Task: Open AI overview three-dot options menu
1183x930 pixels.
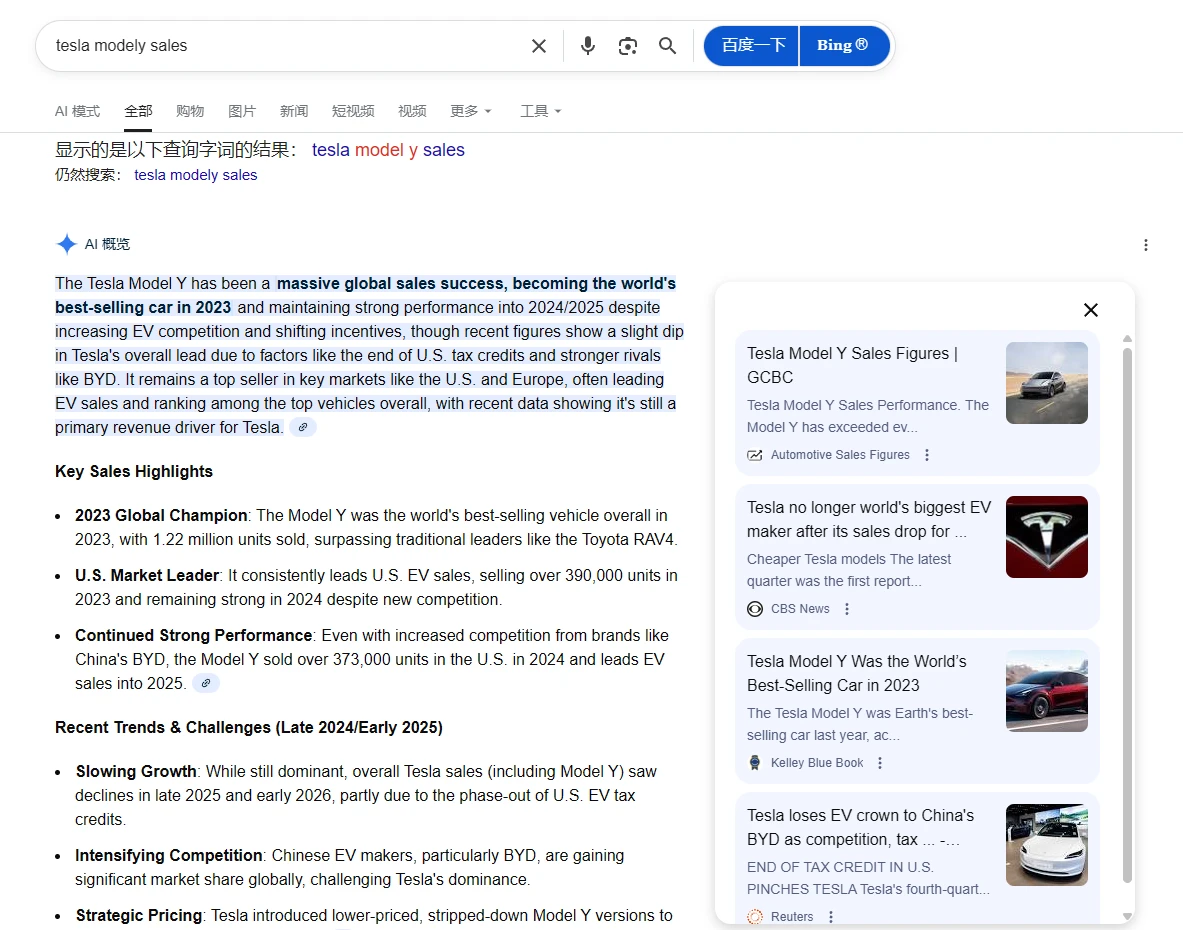Action: click(1146, 245)
